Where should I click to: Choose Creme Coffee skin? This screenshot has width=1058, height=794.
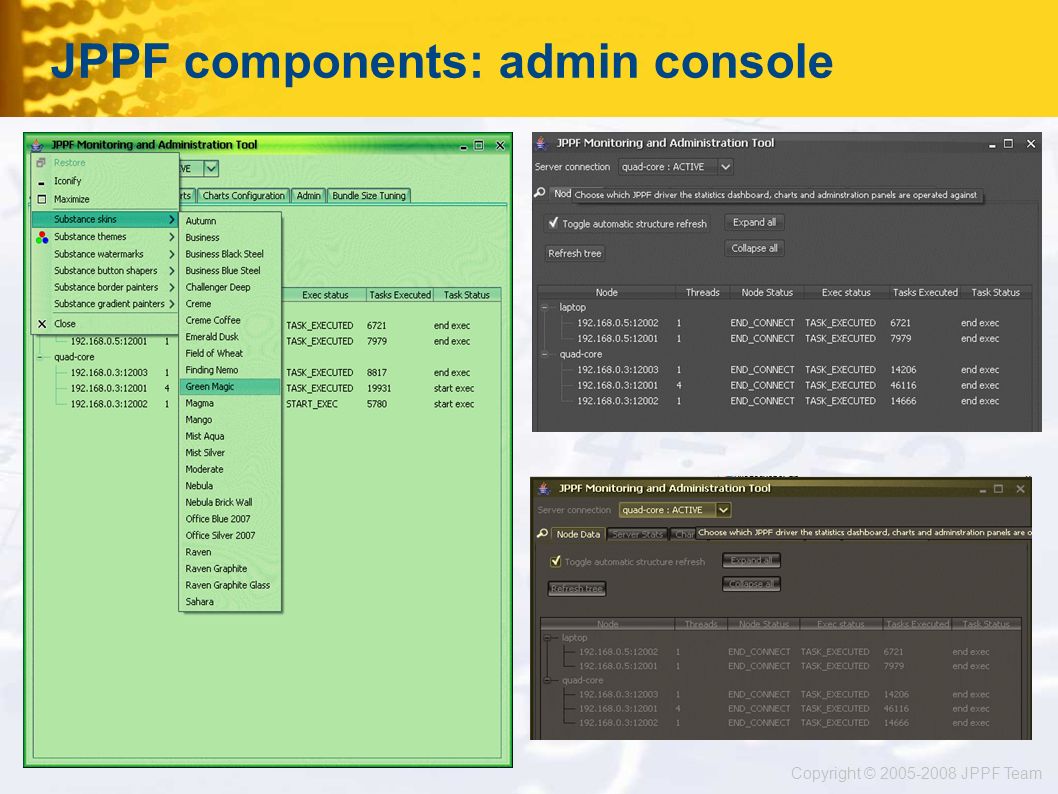click(230, 320)
